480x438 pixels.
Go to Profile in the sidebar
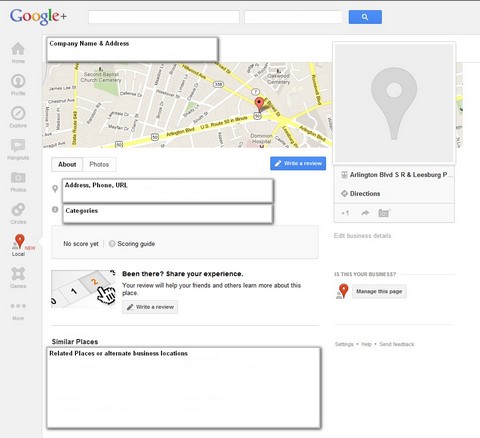[x=18, y=81]
